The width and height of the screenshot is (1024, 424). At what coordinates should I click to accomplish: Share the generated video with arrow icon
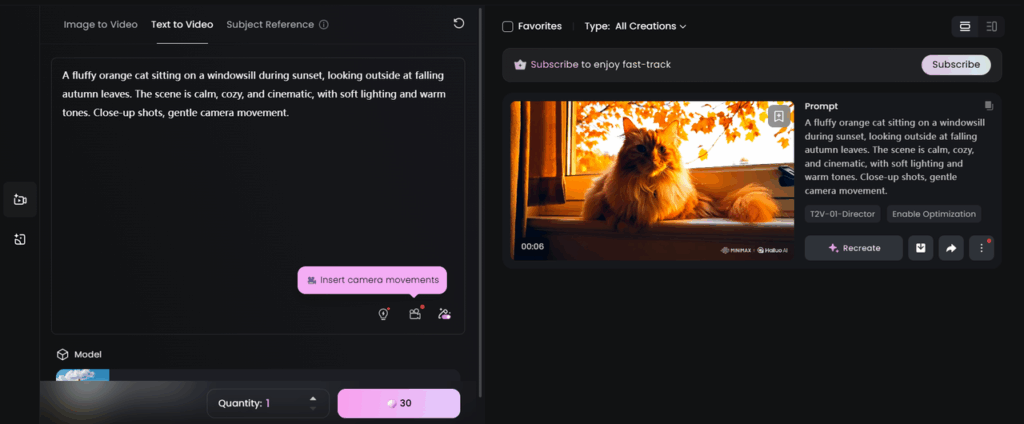[x=951, y=248]
